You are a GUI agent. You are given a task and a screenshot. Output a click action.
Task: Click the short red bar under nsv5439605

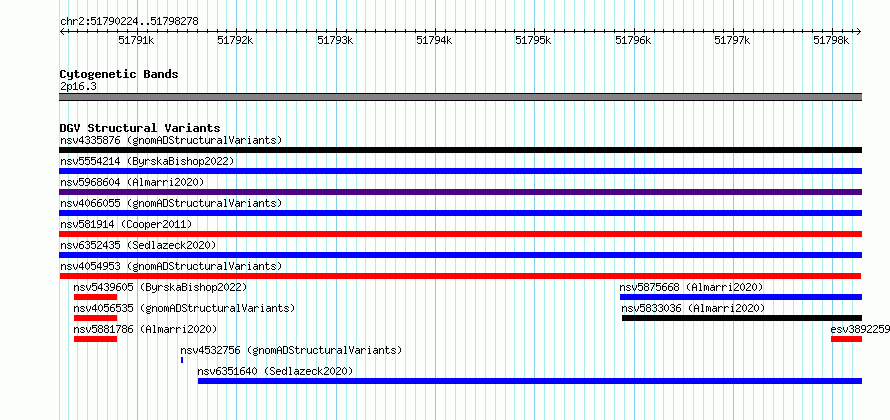pos(95,297)
